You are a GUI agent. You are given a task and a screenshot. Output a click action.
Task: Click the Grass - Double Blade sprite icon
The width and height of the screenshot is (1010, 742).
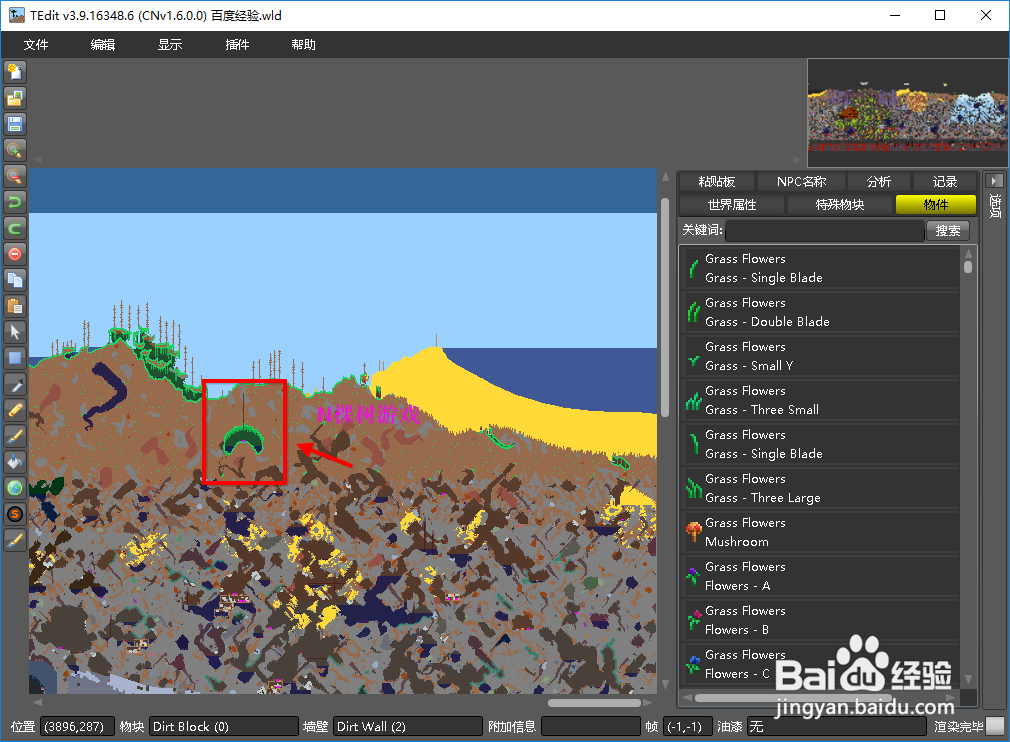pos(694,312)
